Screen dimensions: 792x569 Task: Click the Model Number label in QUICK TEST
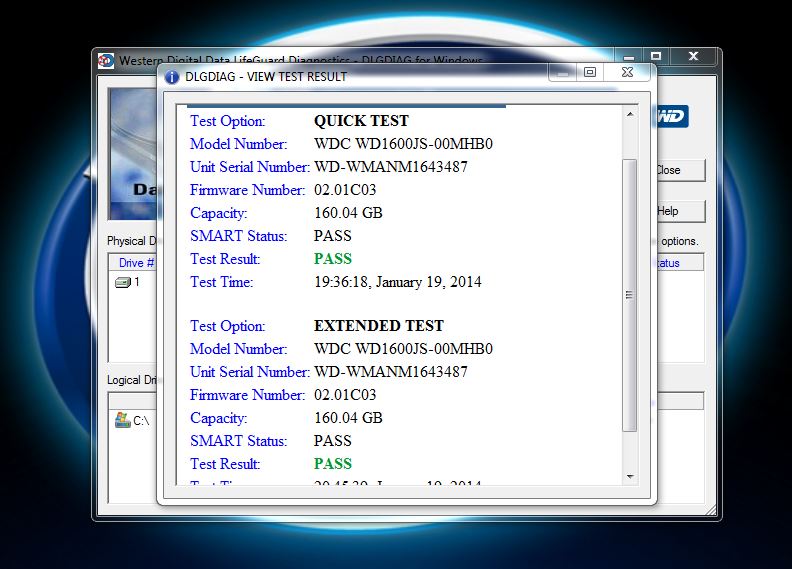tap(238, 144)
